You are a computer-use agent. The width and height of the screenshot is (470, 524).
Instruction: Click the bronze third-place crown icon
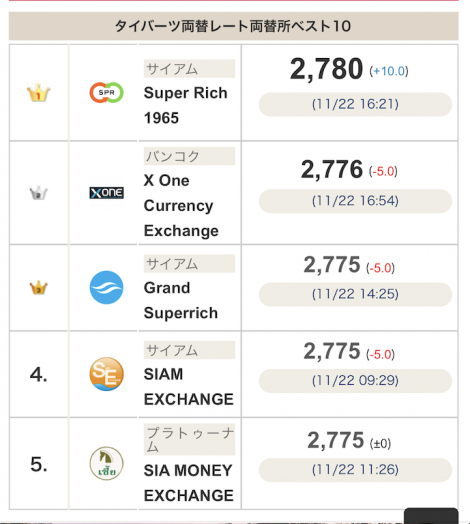point(38,287)
